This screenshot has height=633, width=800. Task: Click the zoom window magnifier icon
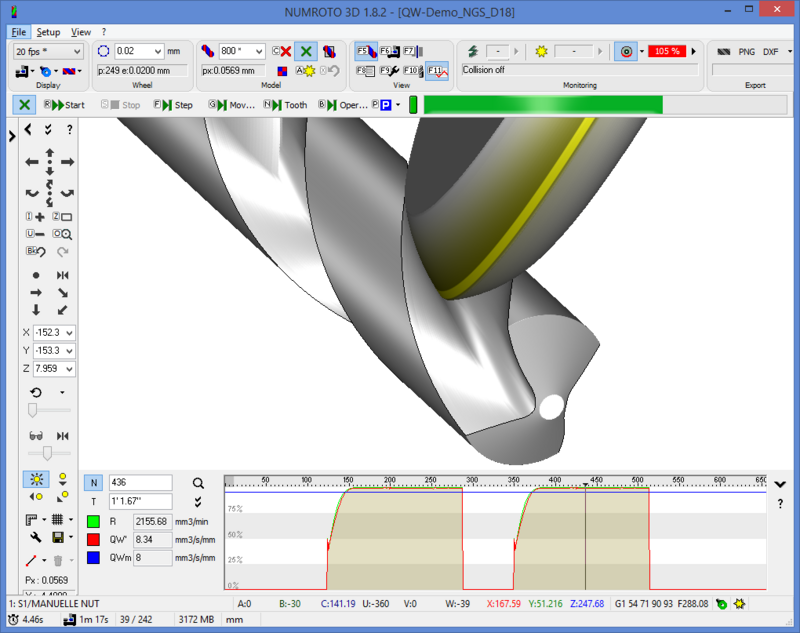62,233
